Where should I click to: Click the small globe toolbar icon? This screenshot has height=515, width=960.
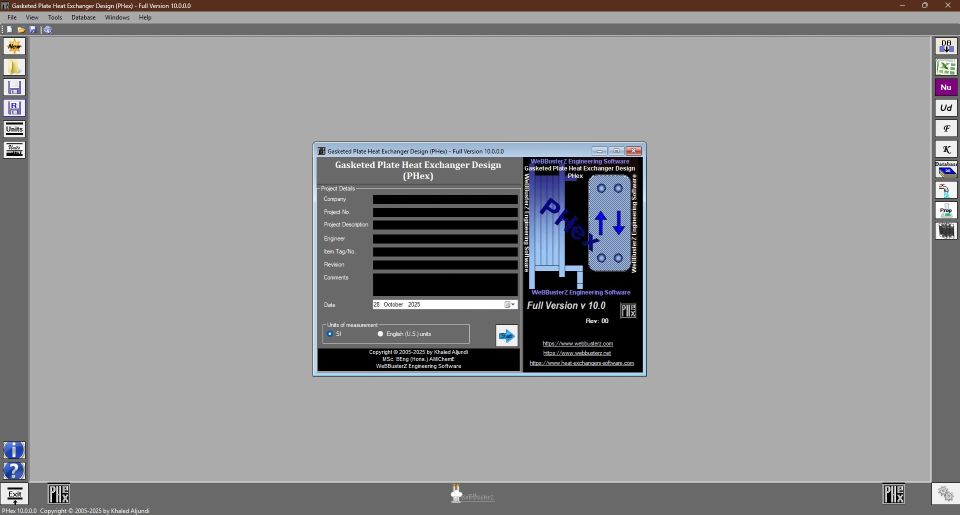pyautogui.click(x=48, y=29)
